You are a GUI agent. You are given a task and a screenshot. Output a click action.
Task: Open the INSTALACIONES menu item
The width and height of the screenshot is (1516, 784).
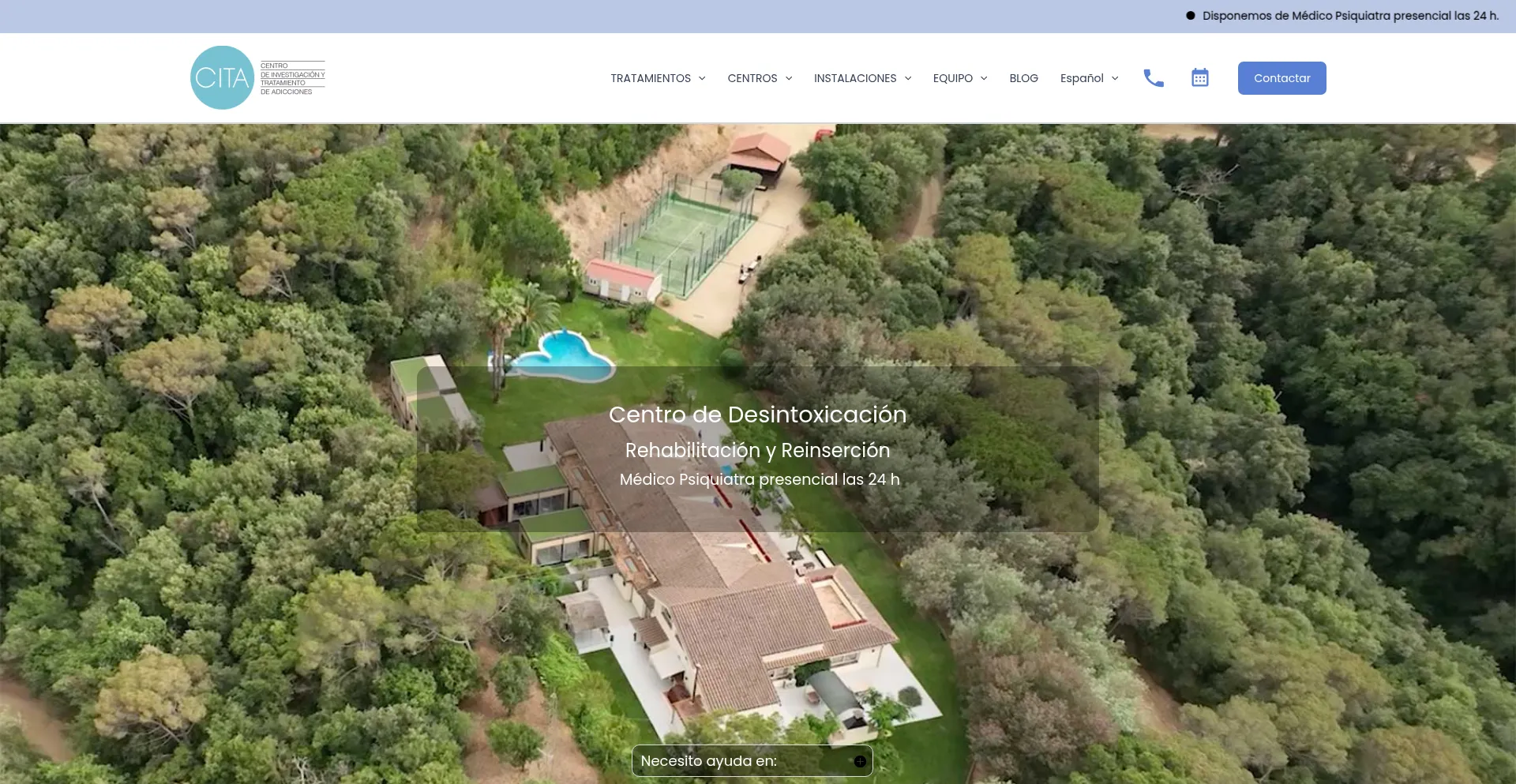tap(855, 78)
